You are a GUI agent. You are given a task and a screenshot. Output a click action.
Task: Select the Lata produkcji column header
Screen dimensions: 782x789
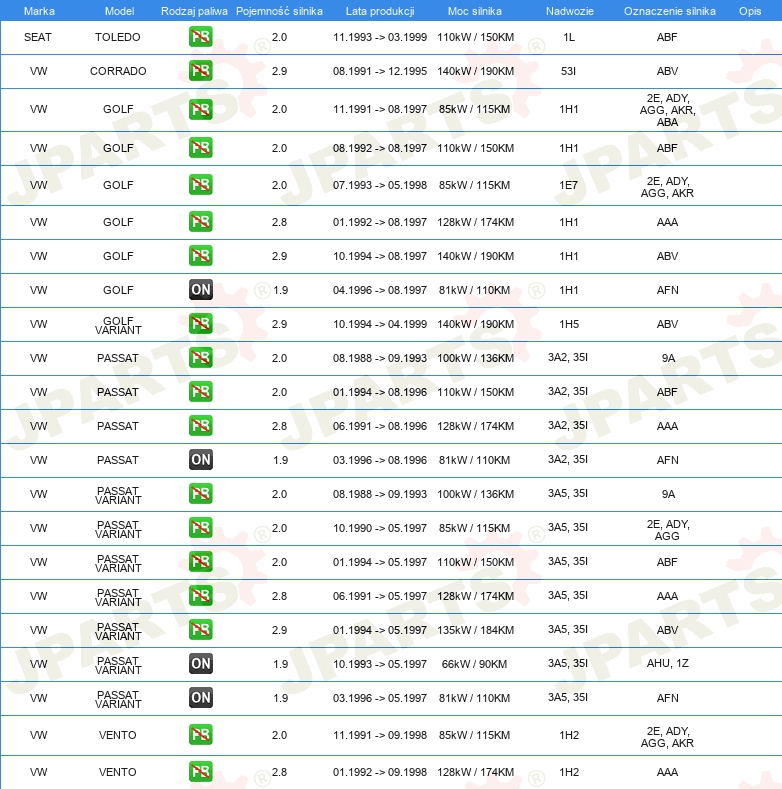click(380, 11)
